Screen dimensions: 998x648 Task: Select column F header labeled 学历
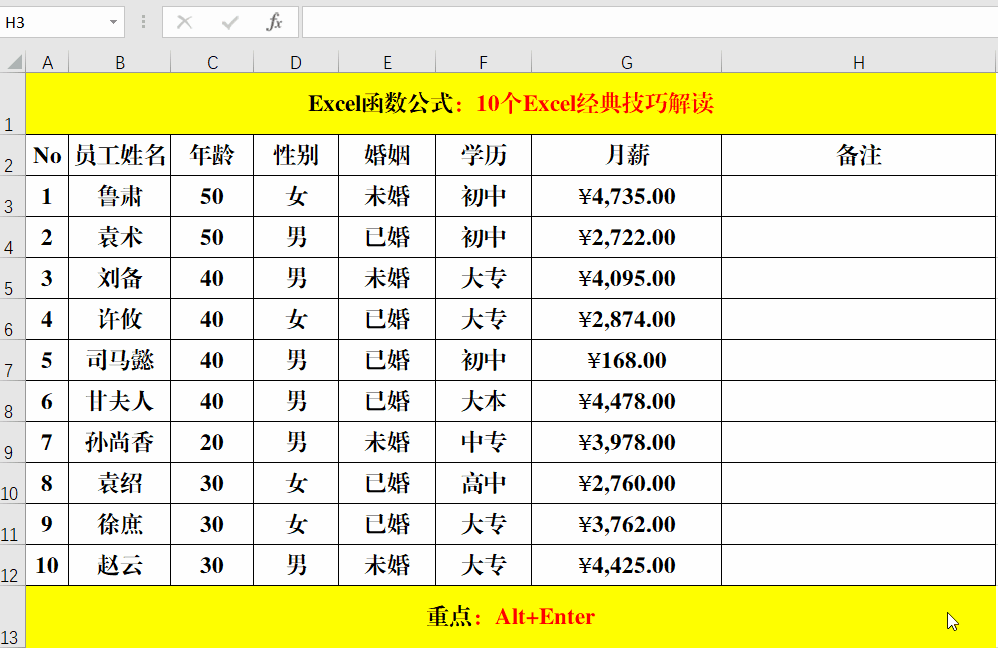coord(483,62)
